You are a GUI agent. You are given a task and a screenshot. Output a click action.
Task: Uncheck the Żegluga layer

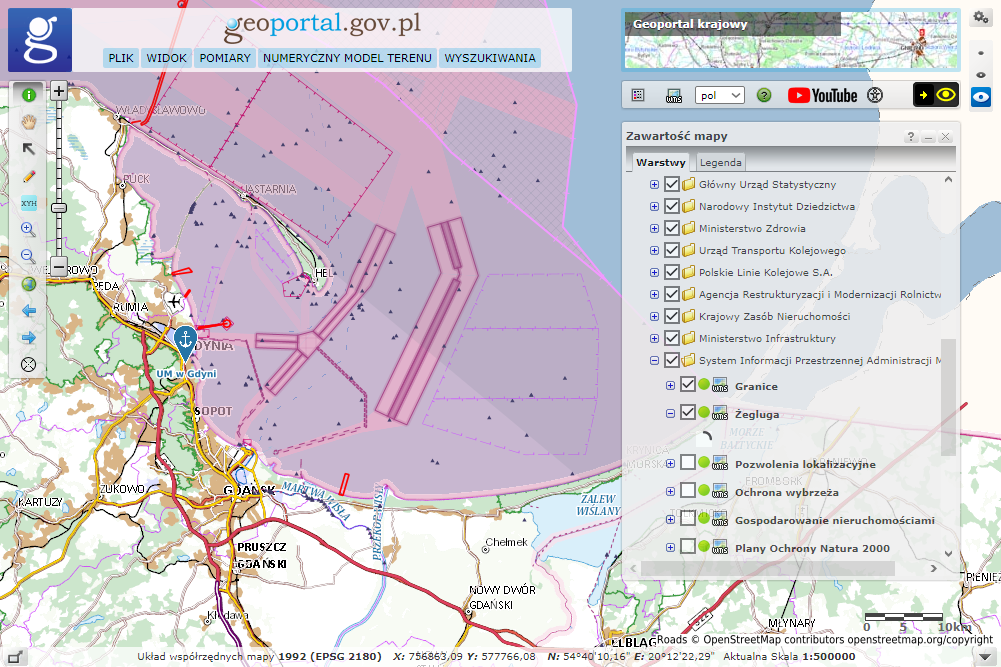tap(688, 413)
